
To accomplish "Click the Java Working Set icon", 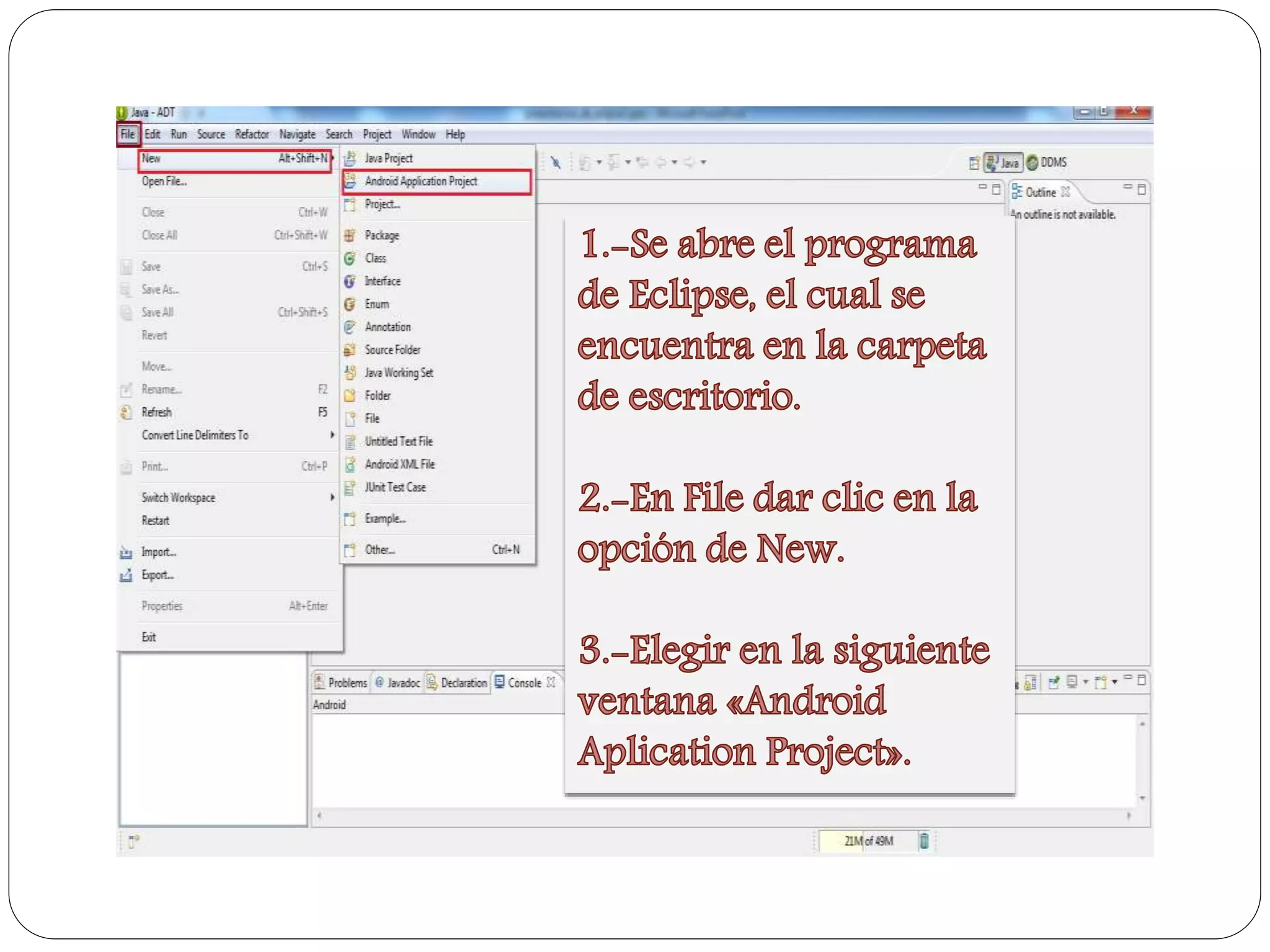I will click(350, 373).
